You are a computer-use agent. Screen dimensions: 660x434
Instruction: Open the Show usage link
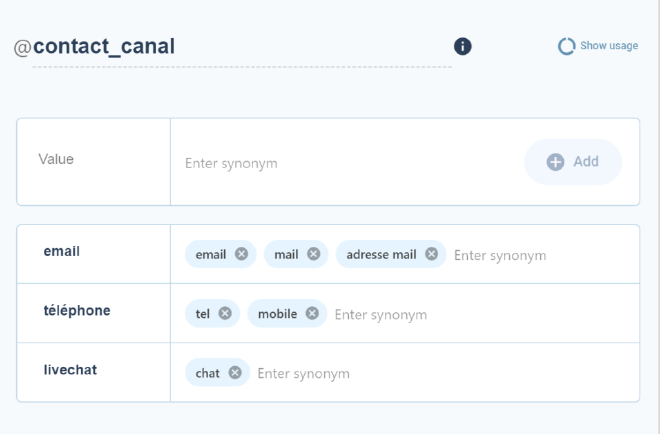pos(609,45)
